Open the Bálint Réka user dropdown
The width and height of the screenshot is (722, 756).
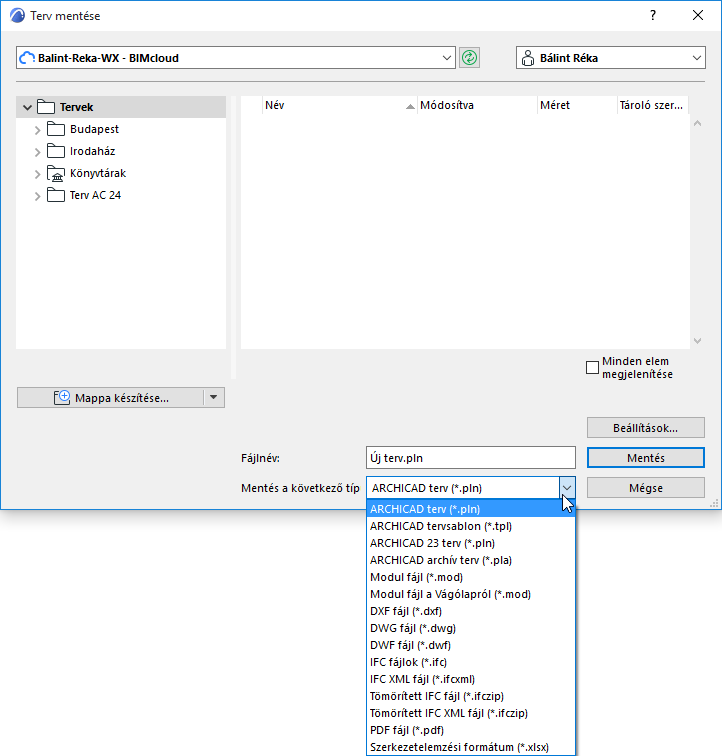tap(696, 58)
